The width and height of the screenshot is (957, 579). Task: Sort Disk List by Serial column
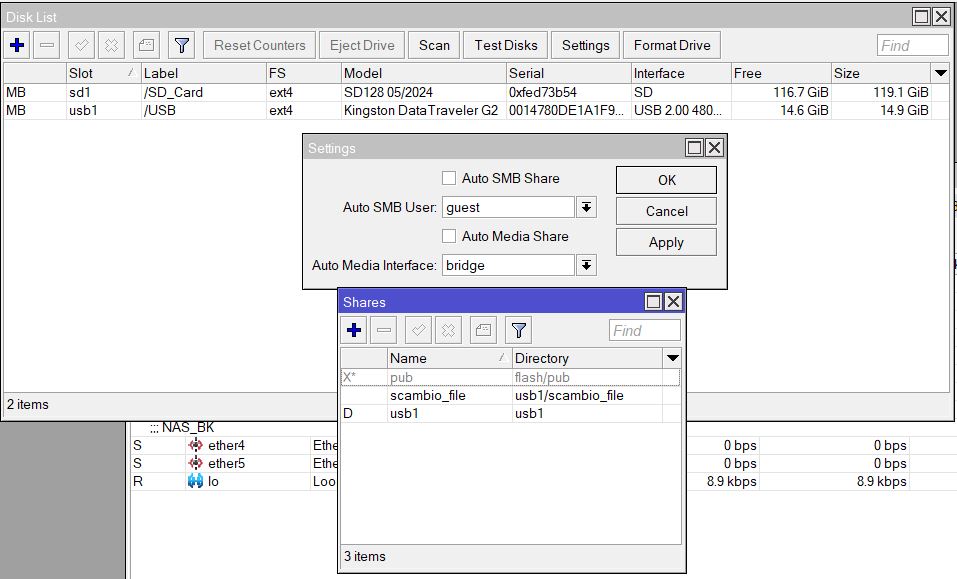[569, 73]
